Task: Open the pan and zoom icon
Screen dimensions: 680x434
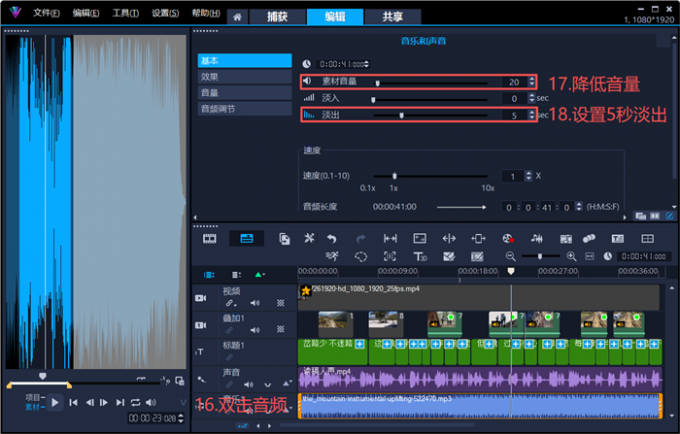Action: pos(389,256)
